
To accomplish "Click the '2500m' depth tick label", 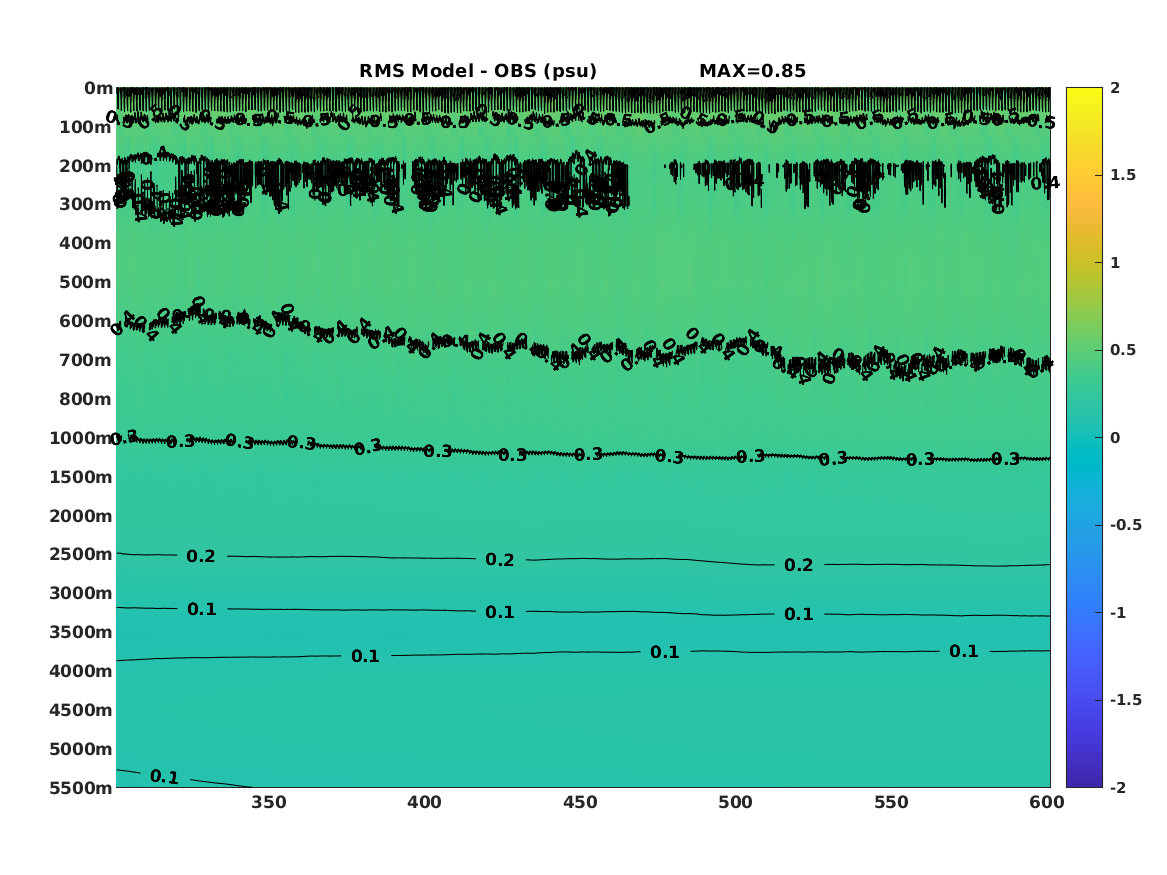I will pos(81,554).
